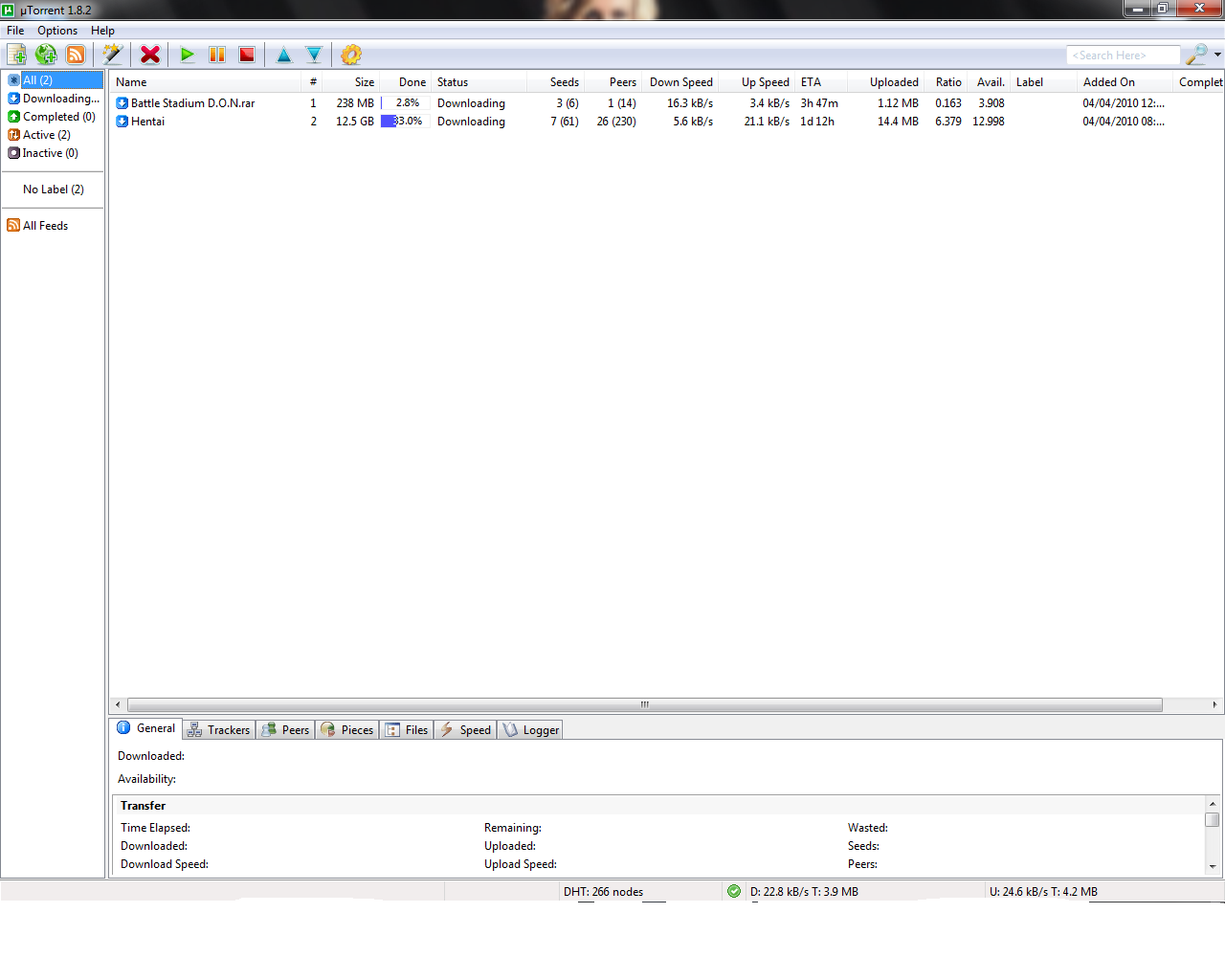Click the green network status checkmark icon
Image resolution: width=1225 pixels, height=980 pixels.
734,891
